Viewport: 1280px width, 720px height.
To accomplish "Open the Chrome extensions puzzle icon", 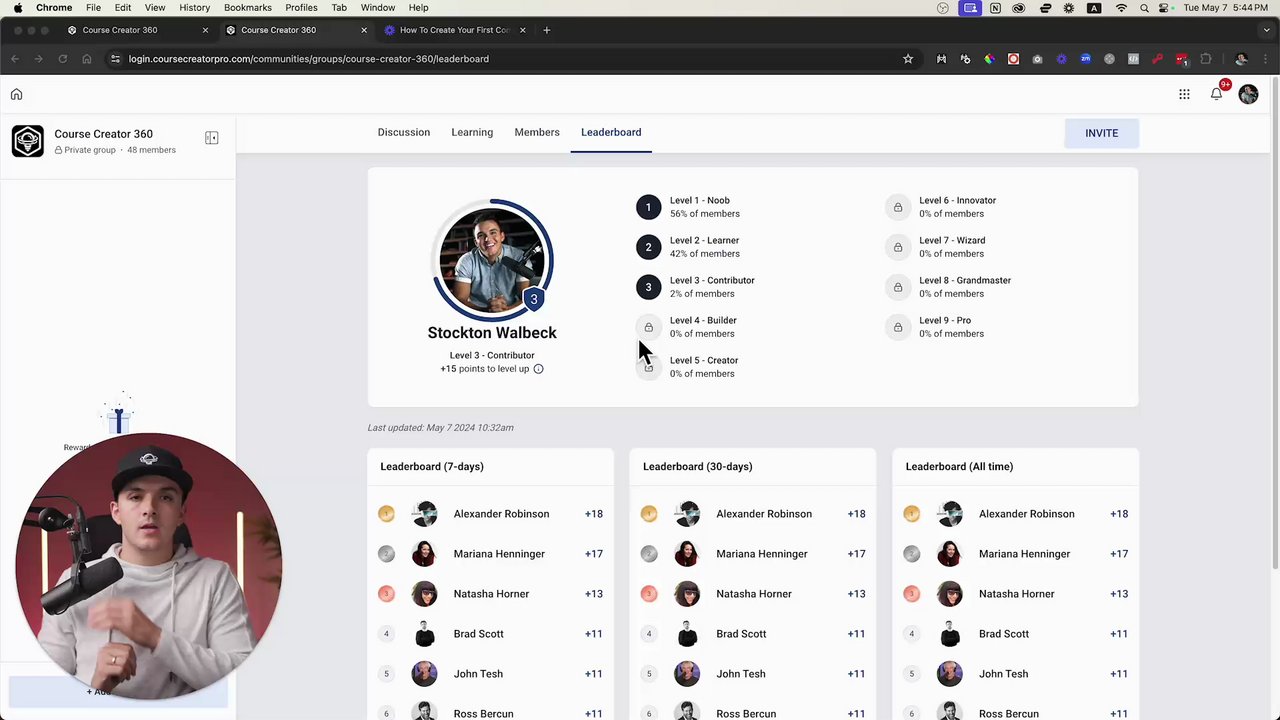I will pyautogui.click(x=1206, y=59).
